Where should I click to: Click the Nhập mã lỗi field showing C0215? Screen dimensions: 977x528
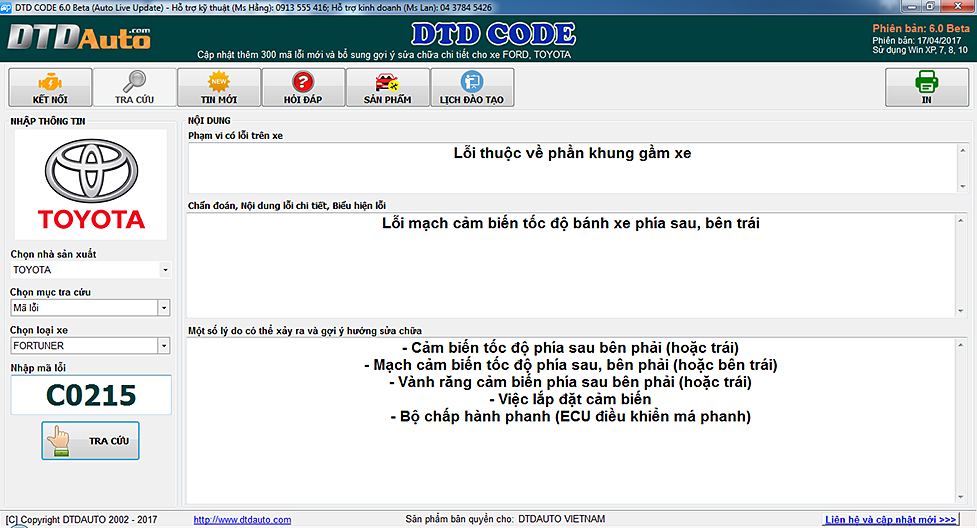[91, 395]
